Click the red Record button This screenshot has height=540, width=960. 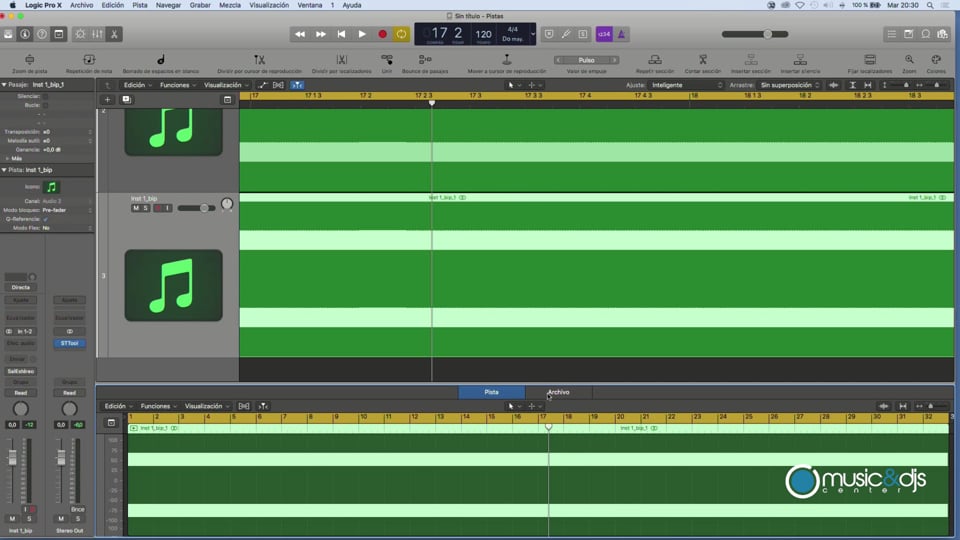[x=383, y=34]
